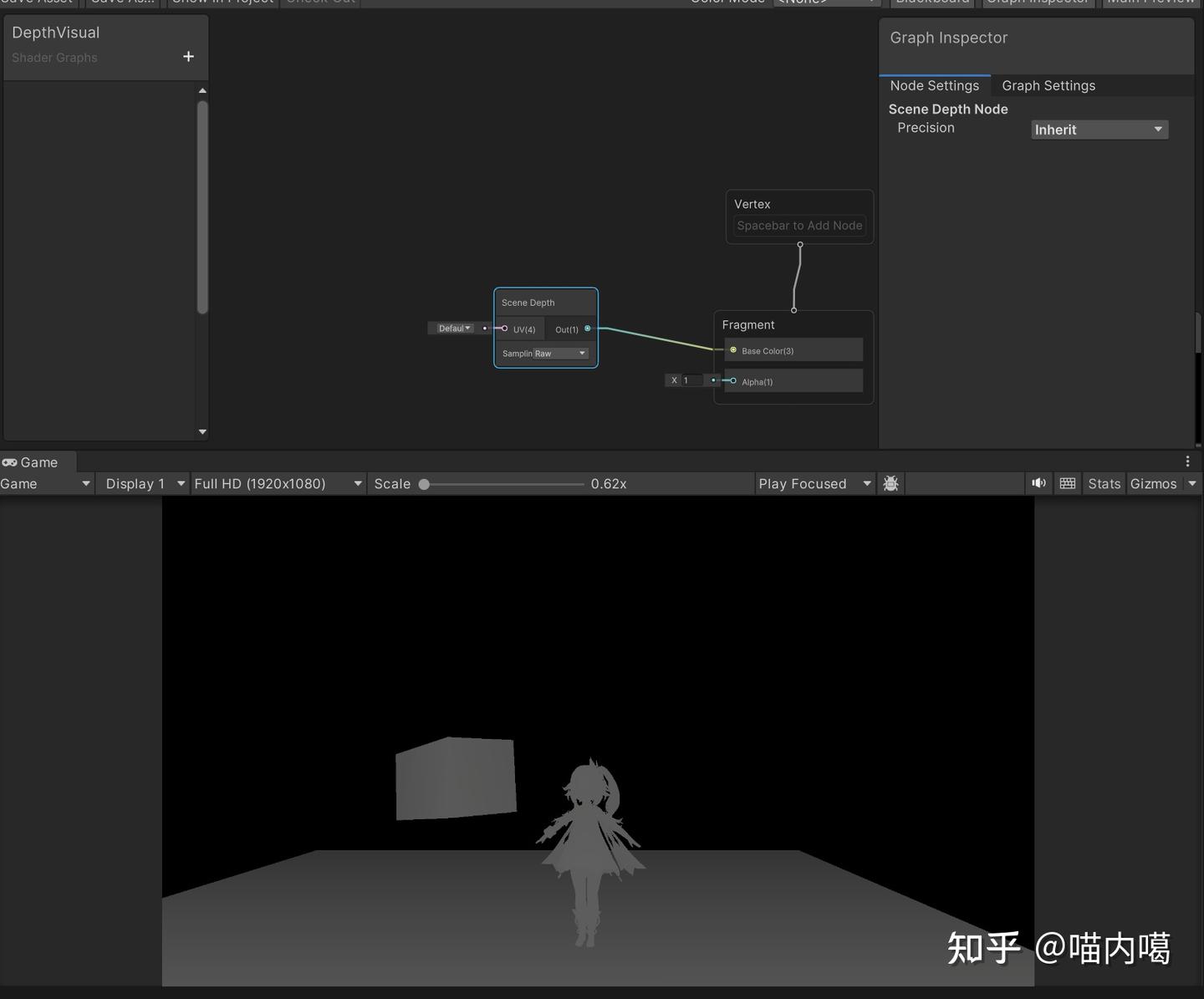This screenshot has height=999, width=1204.
Task: Click the Game view controller icon on the tab
Action: tap(11, 461)
